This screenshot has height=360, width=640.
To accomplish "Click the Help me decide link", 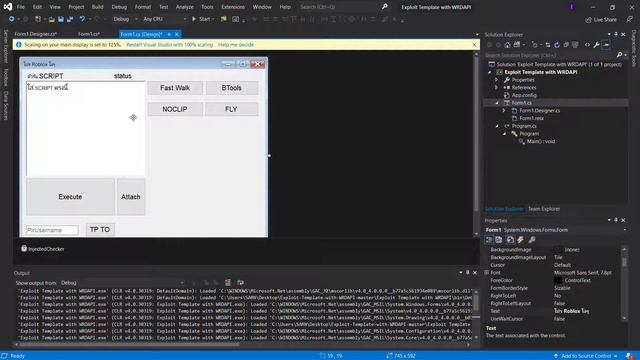I will point(236,44).
